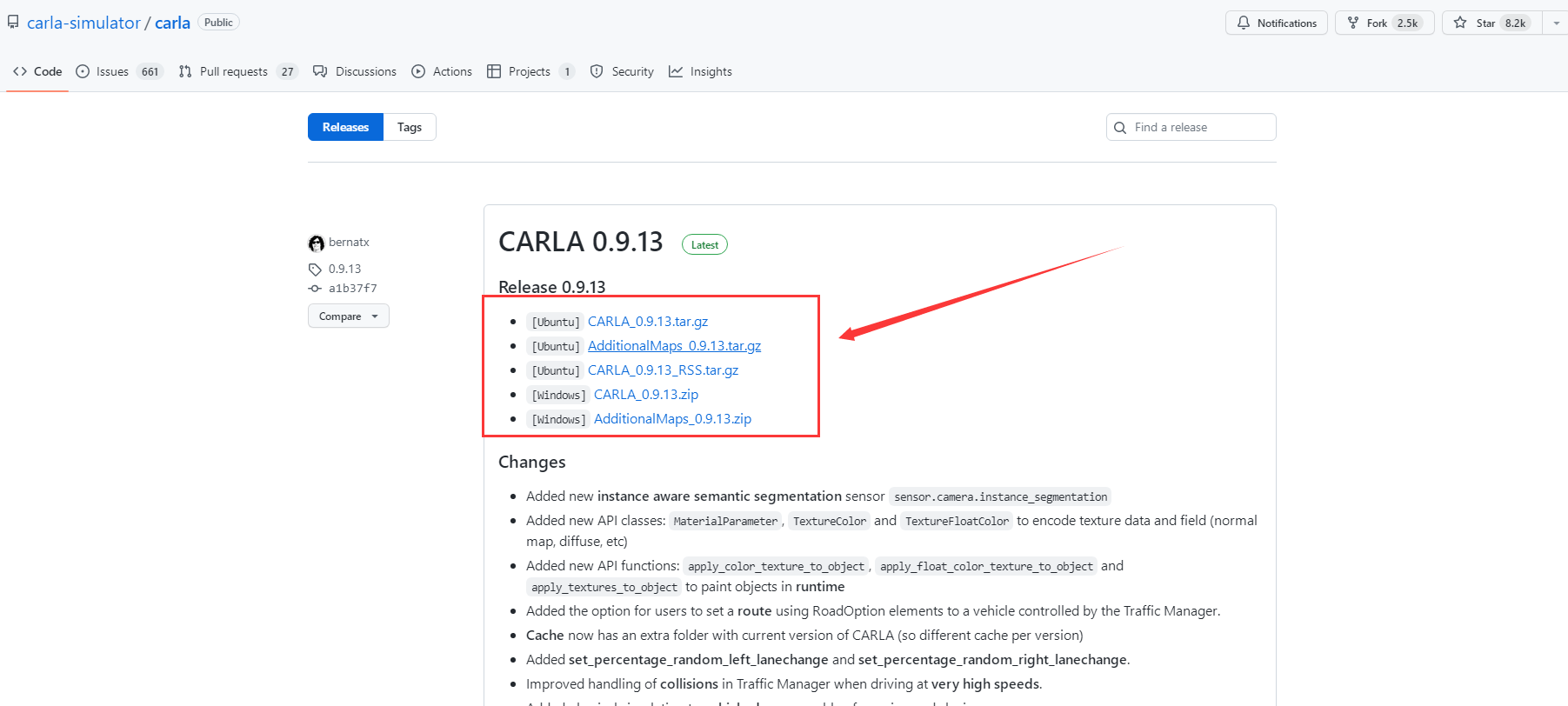
Task: Click the repository icon beside carla-simulator
Action: pos(13,23)
